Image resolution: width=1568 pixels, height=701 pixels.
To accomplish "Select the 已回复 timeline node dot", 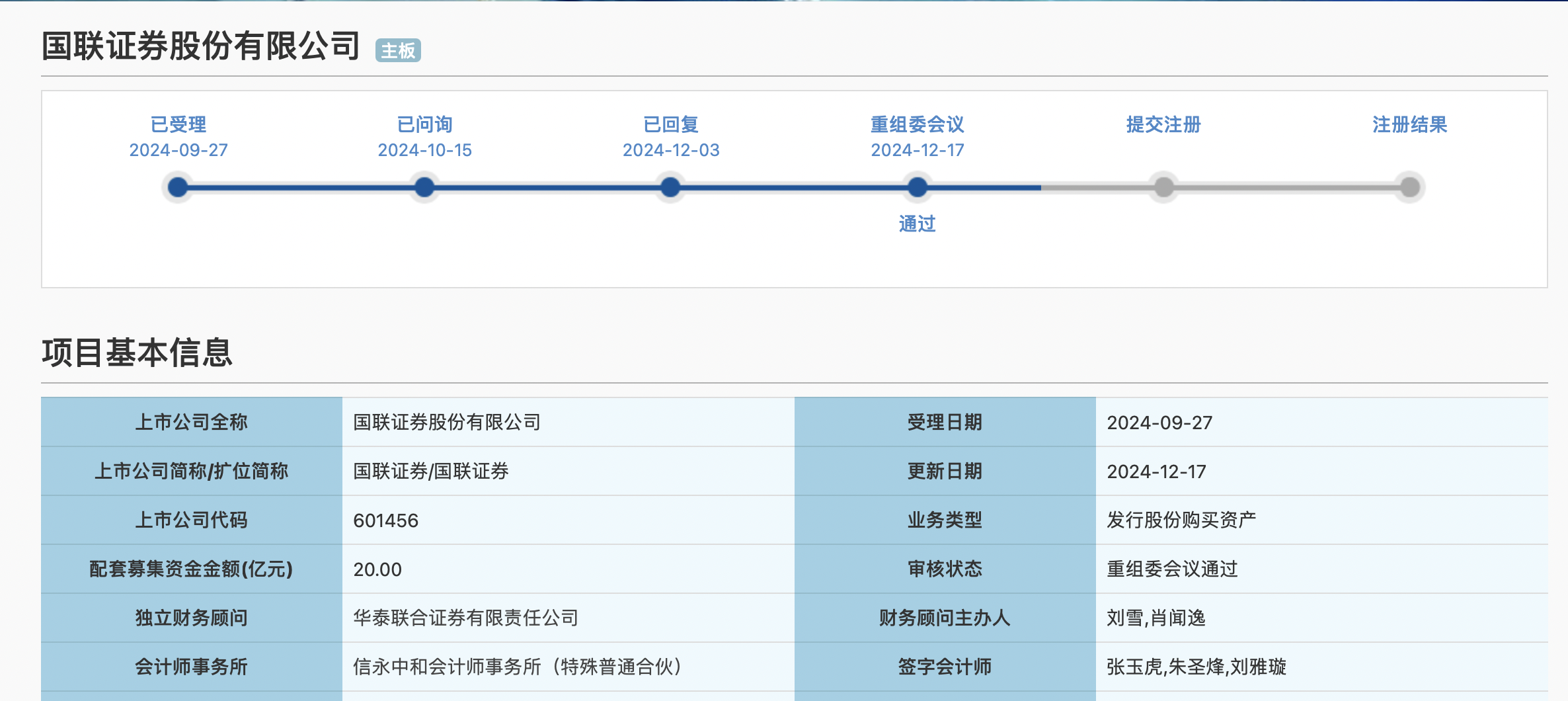I will pos(670,187).
